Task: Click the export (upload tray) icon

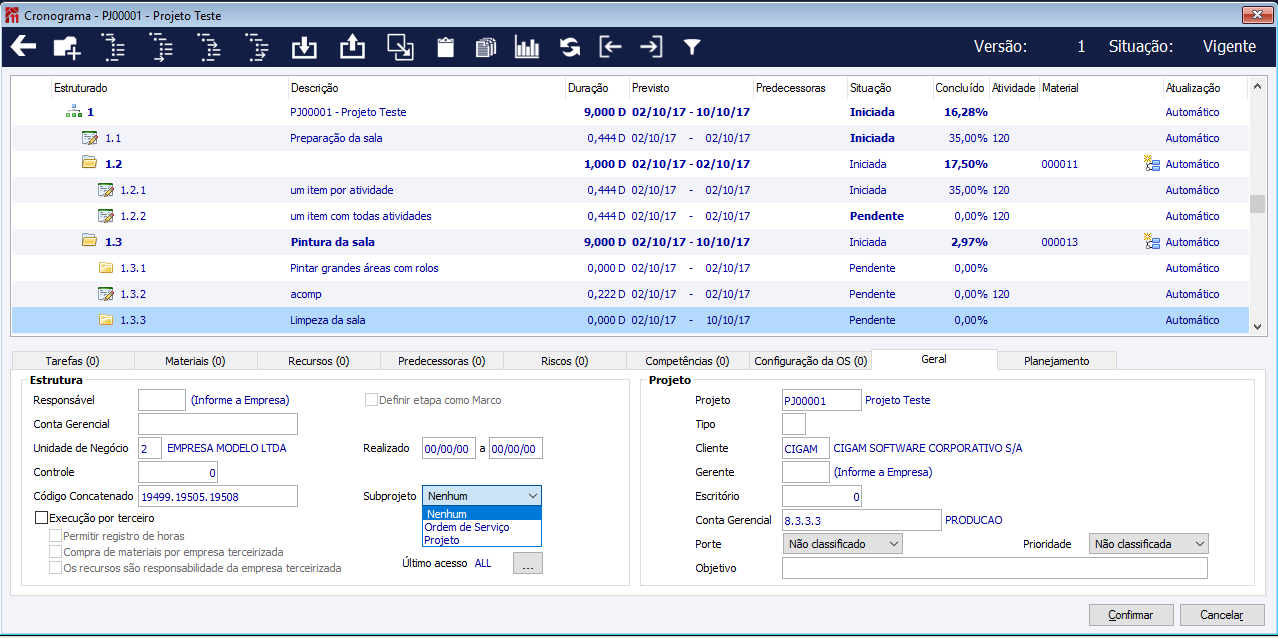Action: (x=352, y=47)
